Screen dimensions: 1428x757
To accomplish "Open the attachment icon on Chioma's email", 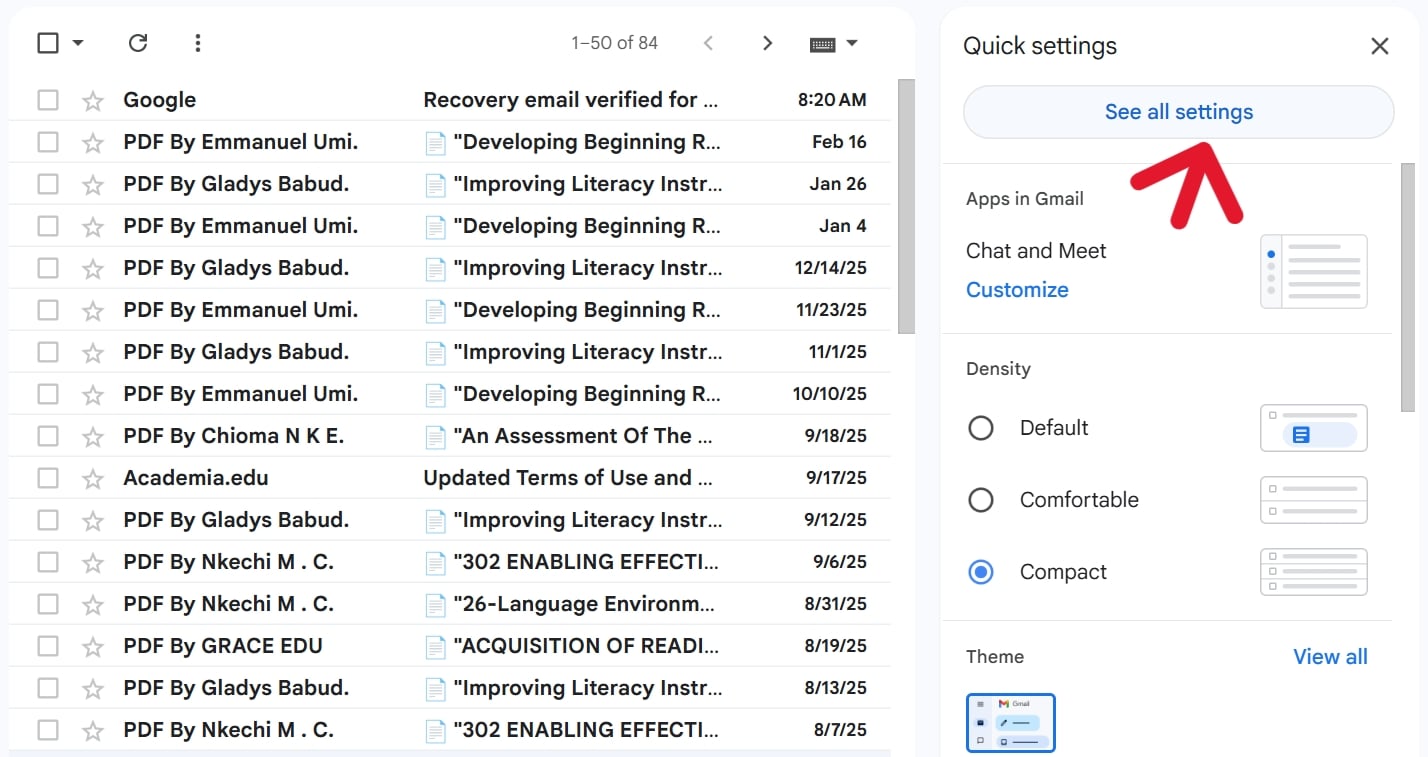I will 435,435.
